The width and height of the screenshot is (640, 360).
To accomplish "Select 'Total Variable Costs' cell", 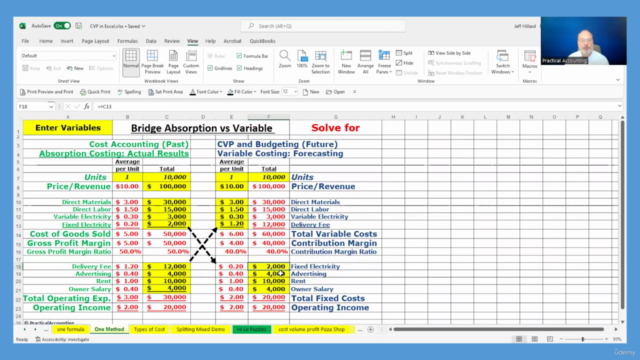I will pyautogui.click(x=336, y=234).
